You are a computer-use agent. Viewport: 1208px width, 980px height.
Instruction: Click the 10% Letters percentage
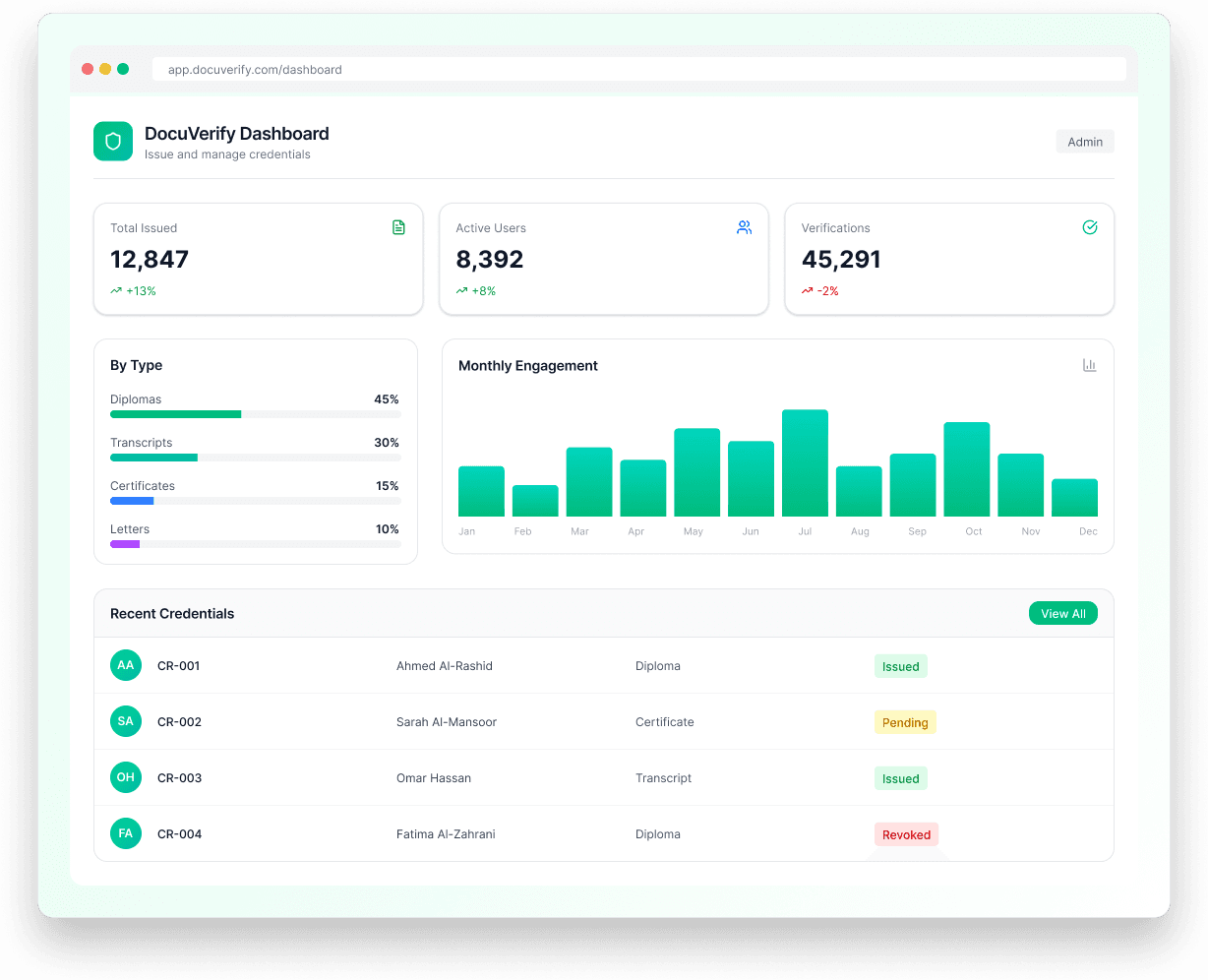[388, 529]
